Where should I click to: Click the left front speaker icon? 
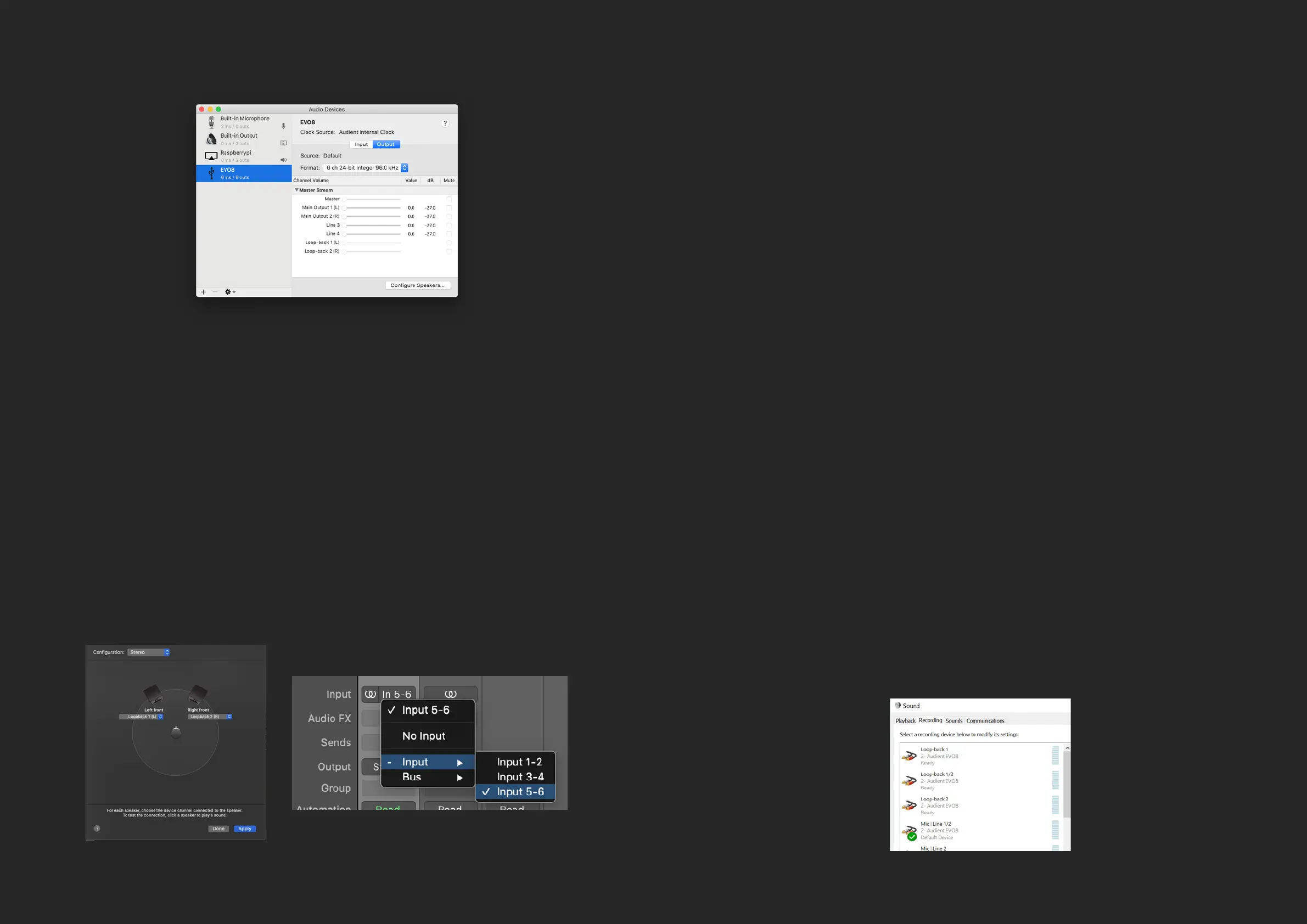153,693
